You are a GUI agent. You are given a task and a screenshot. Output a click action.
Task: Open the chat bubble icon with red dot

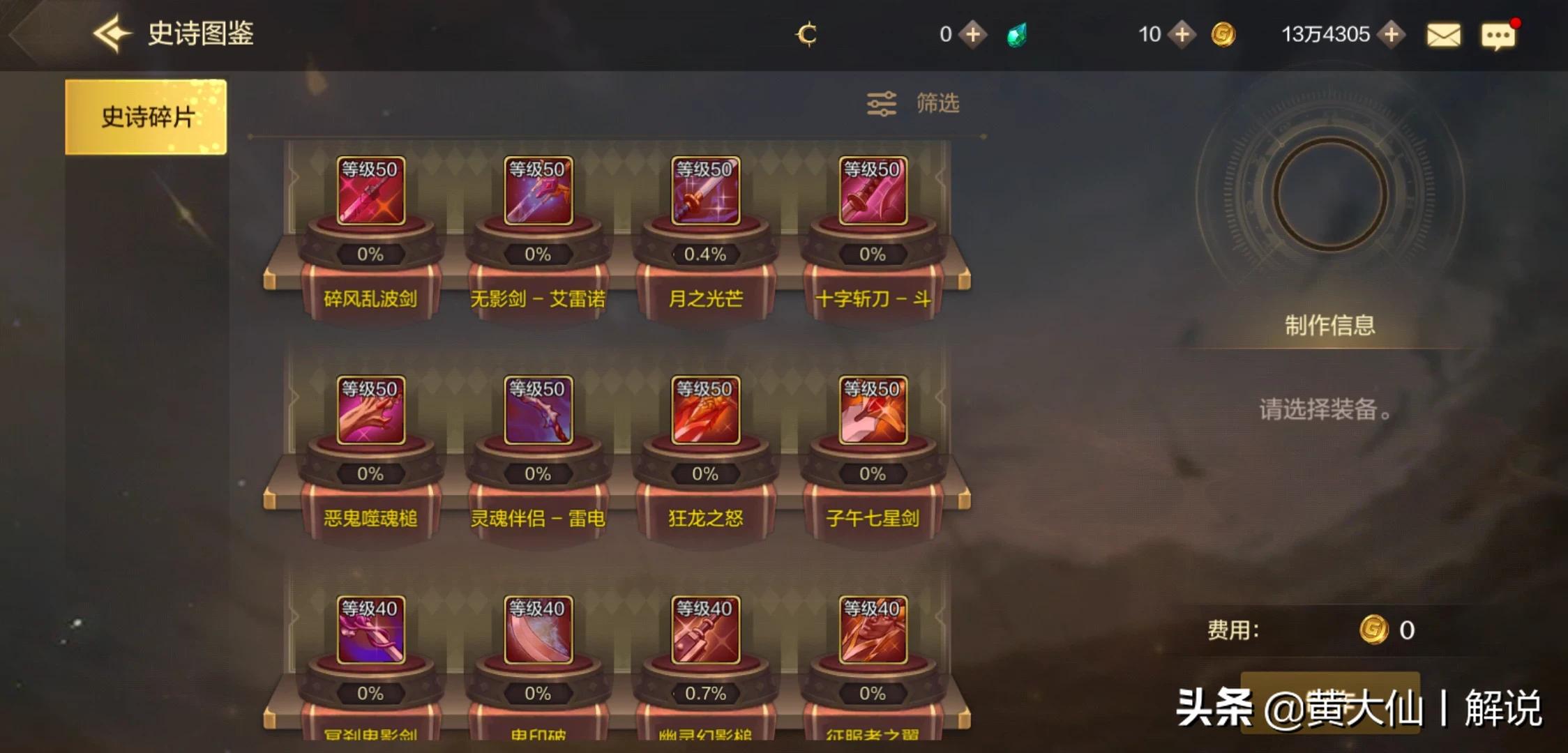(1498, 36)
